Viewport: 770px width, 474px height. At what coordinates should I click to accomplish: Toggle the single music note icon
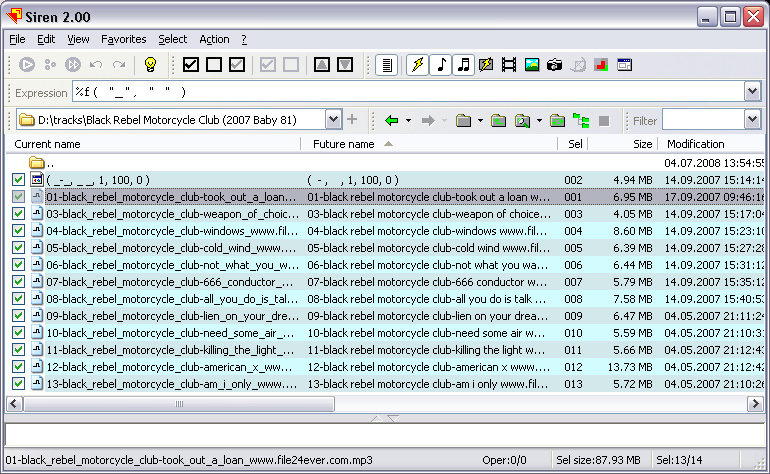(440, 64)
